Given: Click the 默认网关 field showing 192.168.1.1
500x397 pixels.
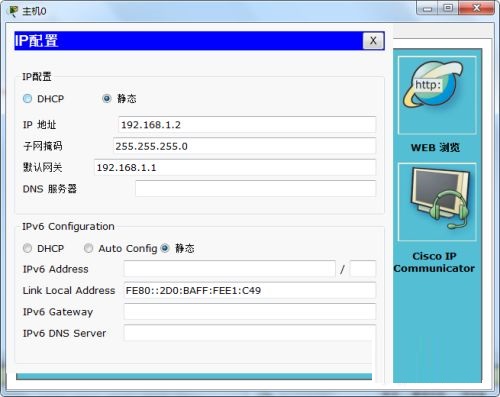Looking at the screenshot, I should pyautogui.click(x=235, y=167).
